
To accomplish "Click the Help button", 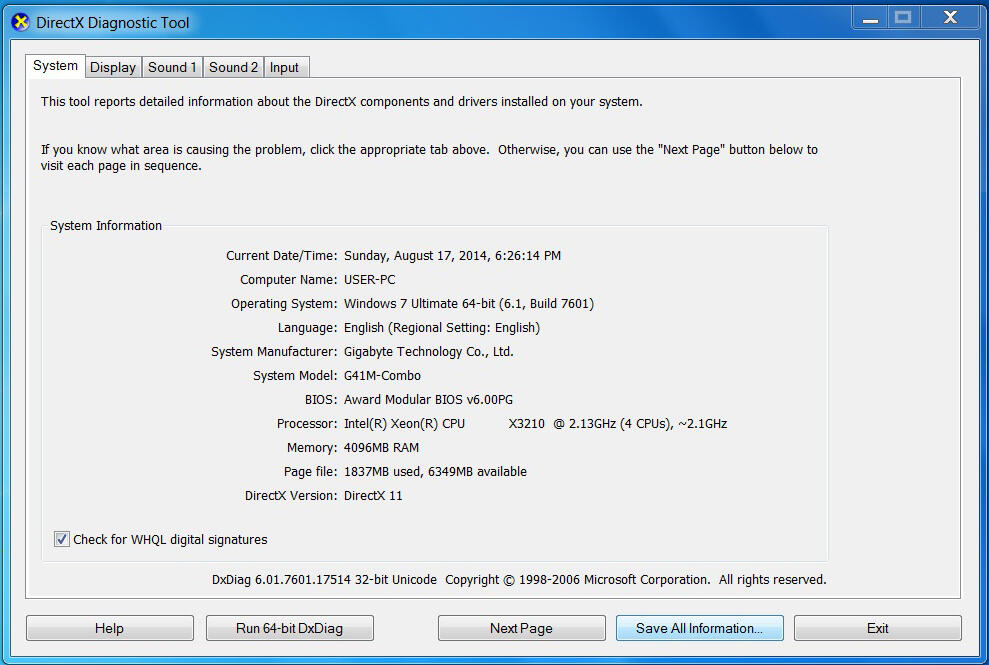I will (110, 628).
